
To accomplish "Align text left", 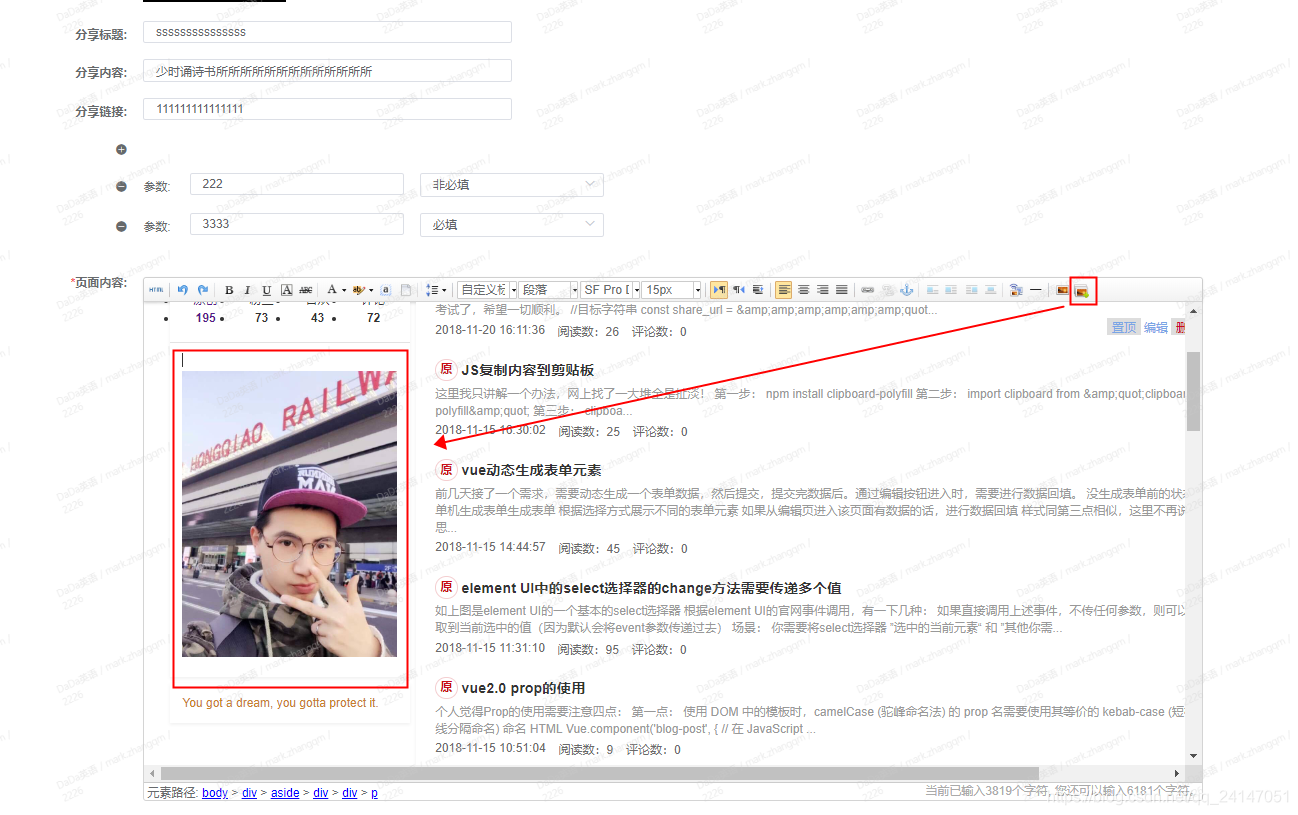I will [x=783, y=290].
